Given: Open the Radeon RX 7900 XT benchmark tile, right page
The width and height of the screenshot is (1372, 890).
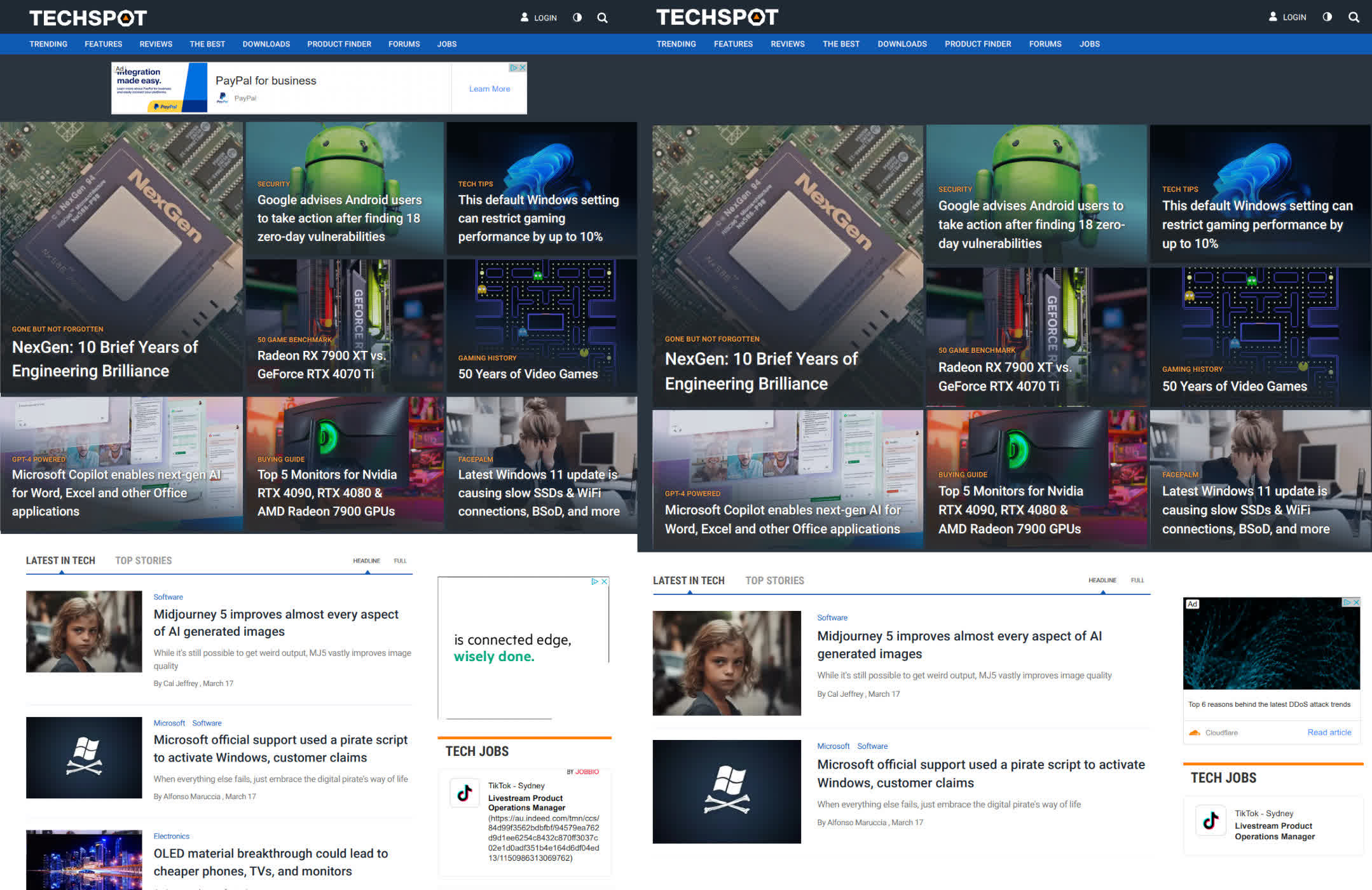Looking at the screenshot, I should (x=1036, y=337).
